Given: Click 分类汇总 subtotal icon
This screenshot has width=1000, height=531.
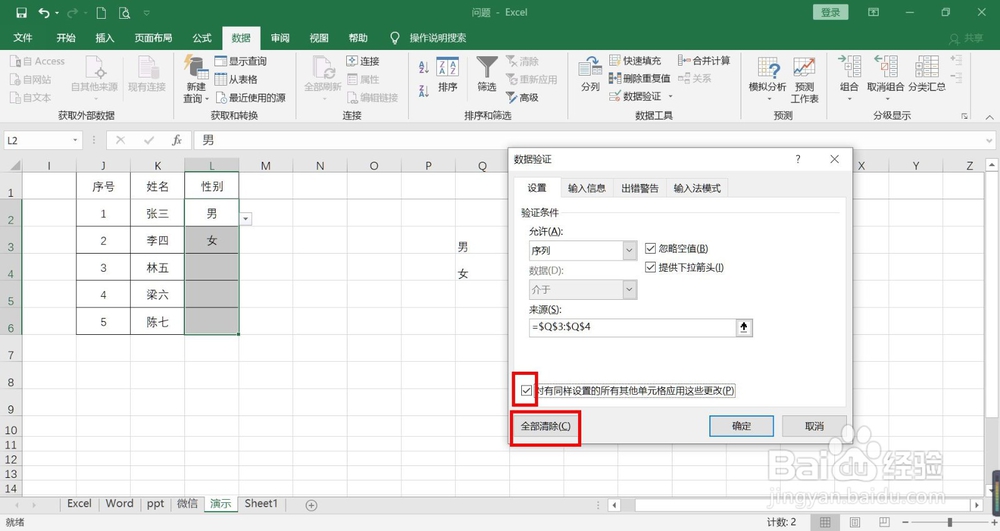Looking at the screenshot, I should point(927,74).
